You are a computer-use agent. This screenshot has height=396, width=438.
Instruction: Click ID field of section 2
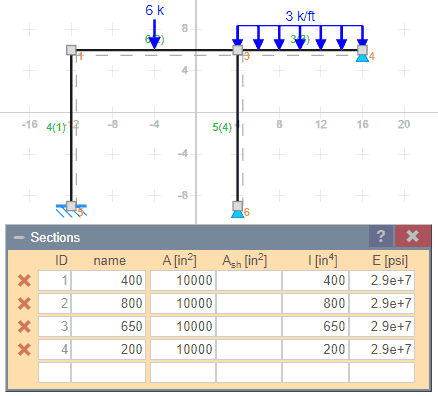point(54,303)
